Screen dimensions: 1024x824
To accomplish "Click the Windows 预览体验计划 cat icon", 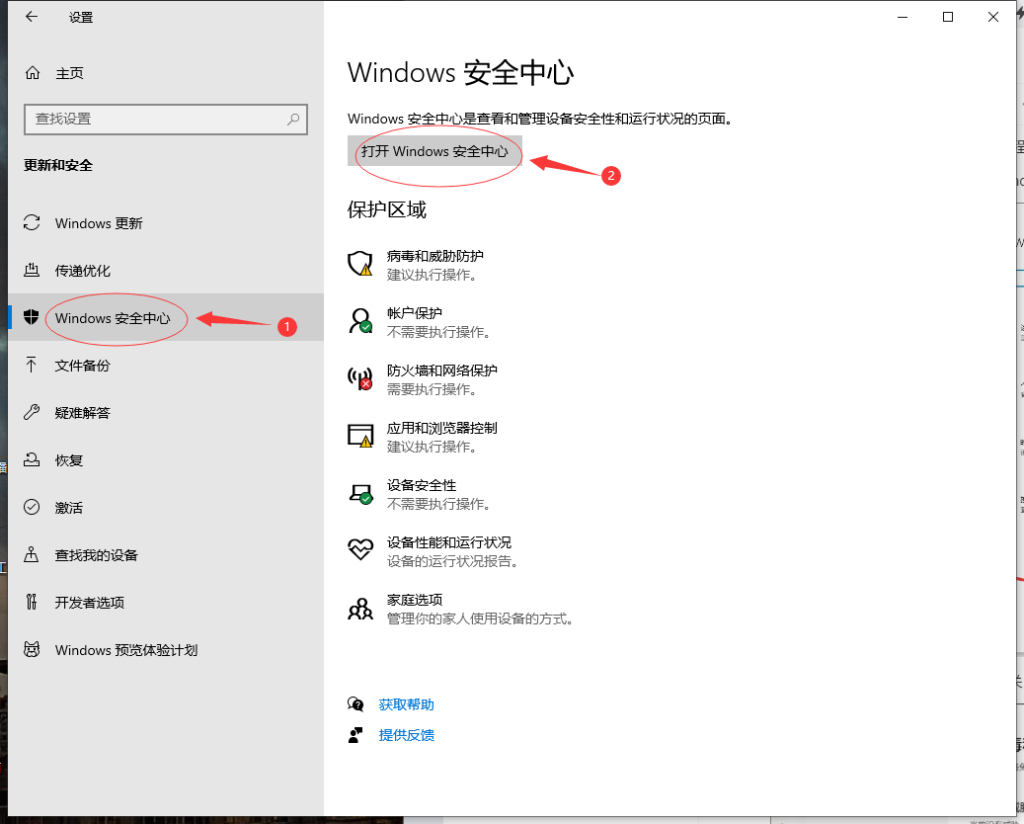I will (31, 649).
